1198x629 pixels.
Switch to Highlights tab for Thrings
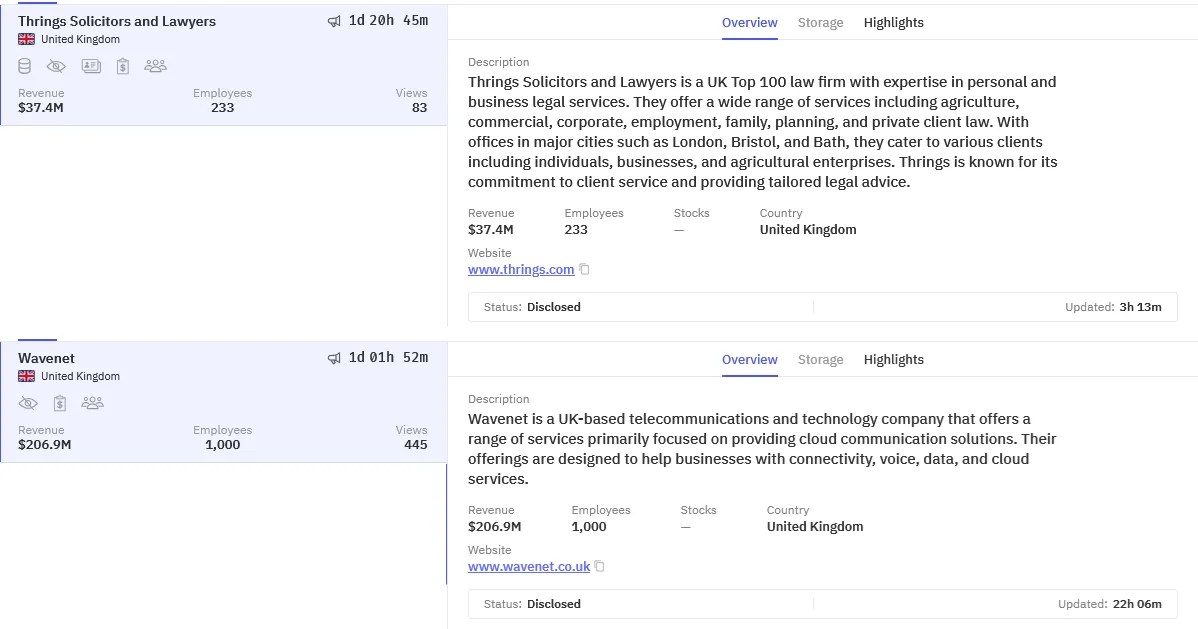tap(893, 22)
